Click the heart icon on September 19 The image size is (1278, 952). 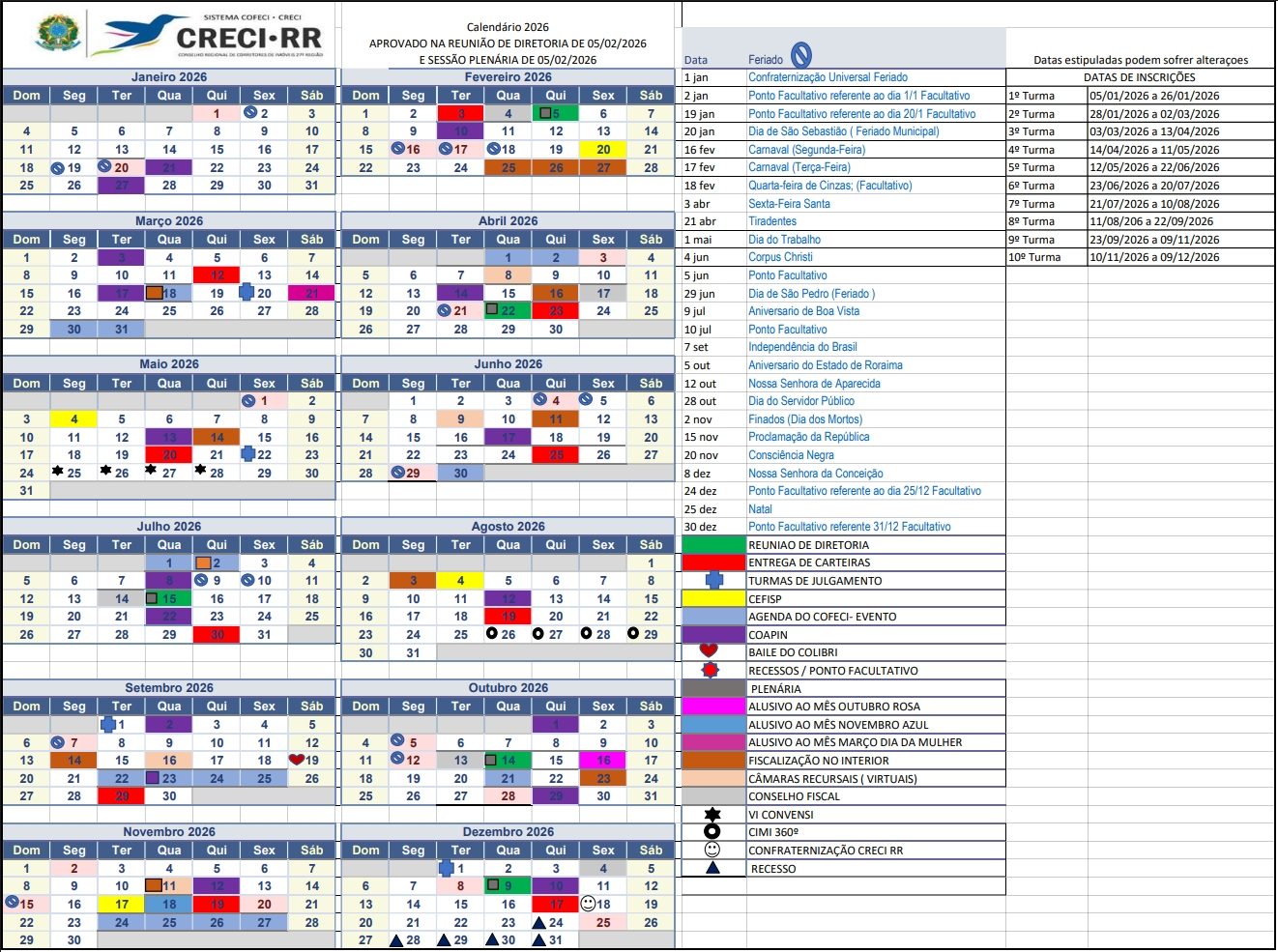click(x=297, y=760)
